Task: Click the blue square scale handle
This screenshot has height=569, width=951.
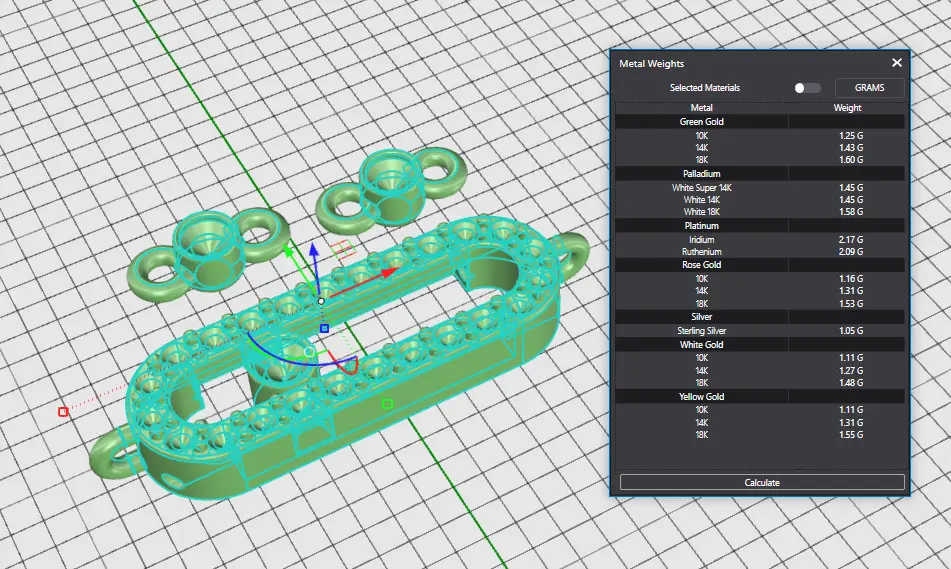Action: point(324,328)
